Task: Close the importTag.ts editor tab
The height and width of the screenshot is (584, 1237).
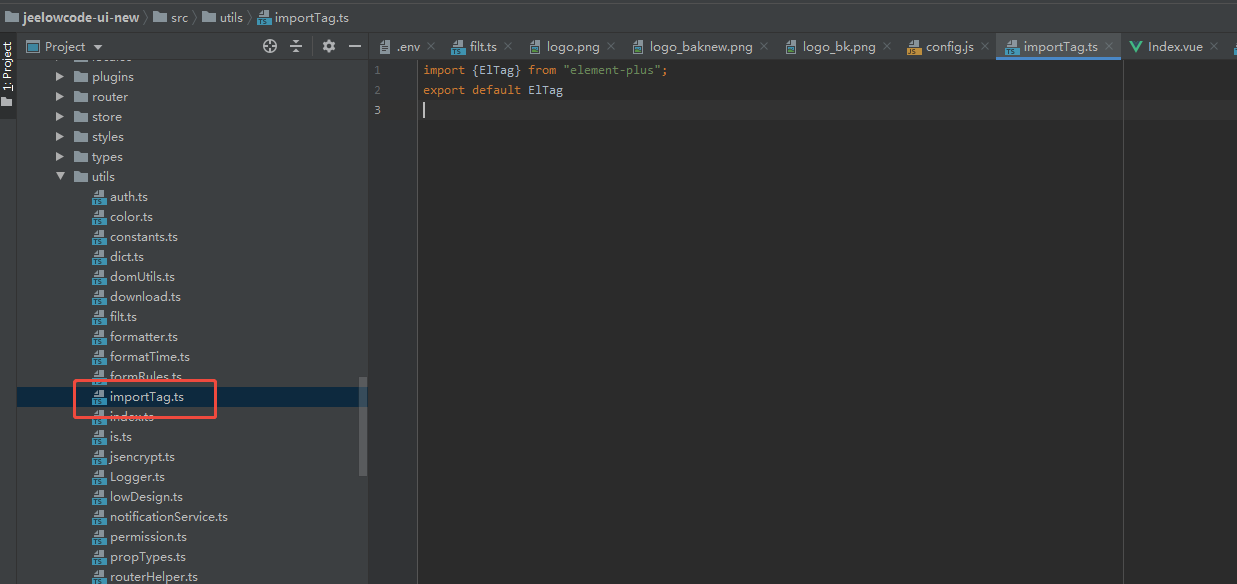Action: click(1109, 47)
